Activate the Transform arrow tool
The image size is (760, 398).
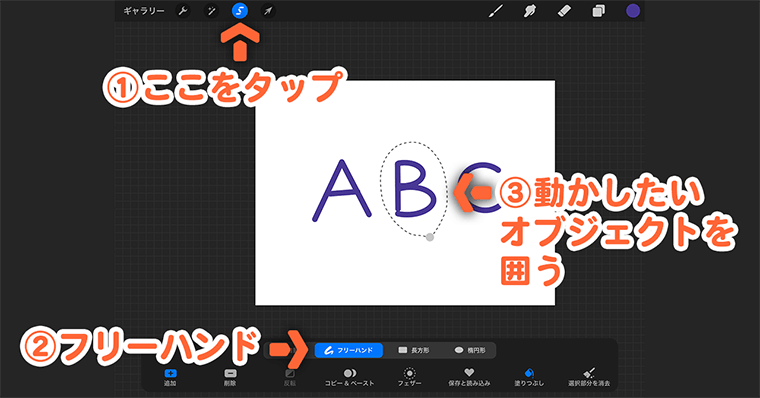point(268,11)
